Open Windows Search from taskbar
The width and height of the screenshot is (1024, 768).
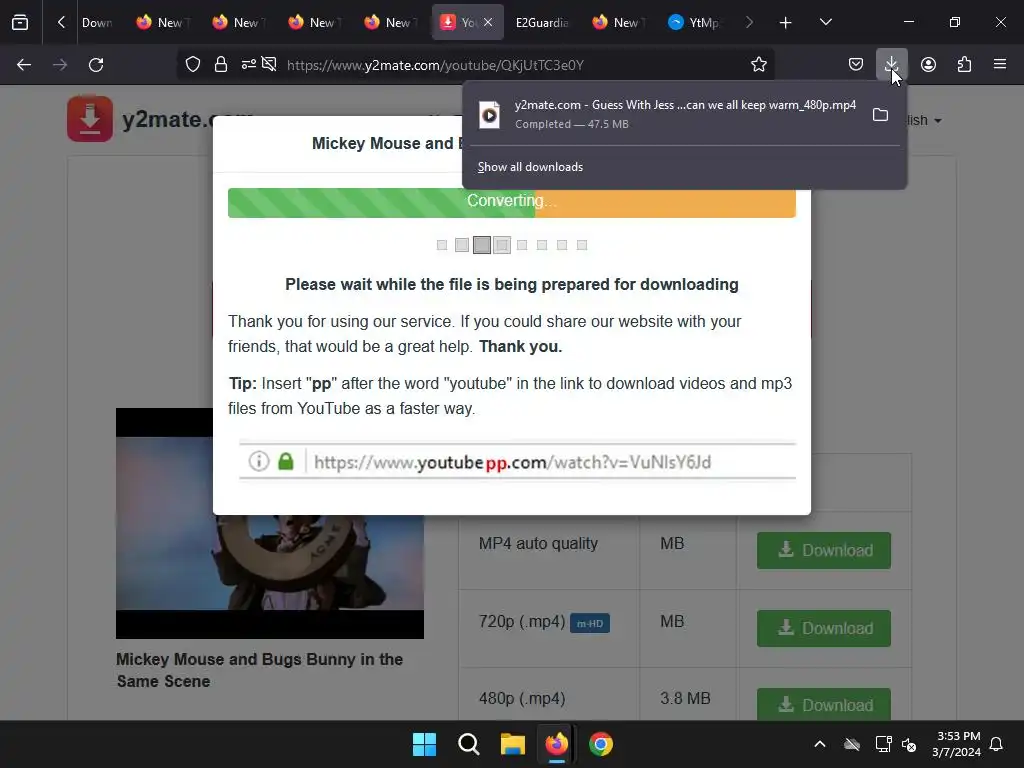click(x=468, y=744)
